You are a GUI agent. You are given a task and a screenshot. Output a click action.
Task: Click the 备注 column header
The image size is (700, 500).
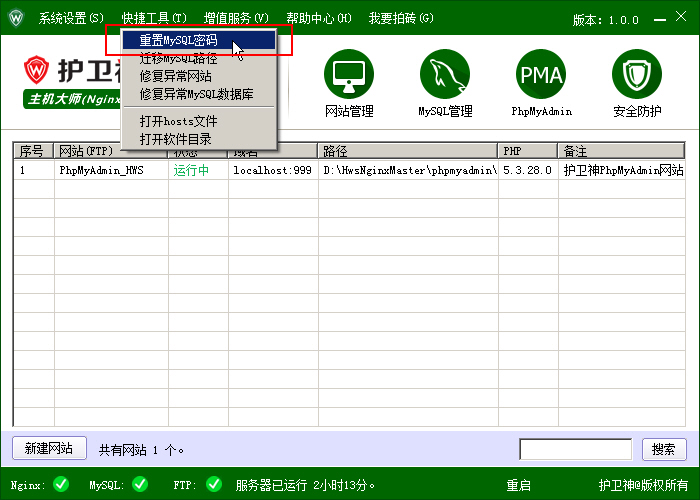(621, 151)
